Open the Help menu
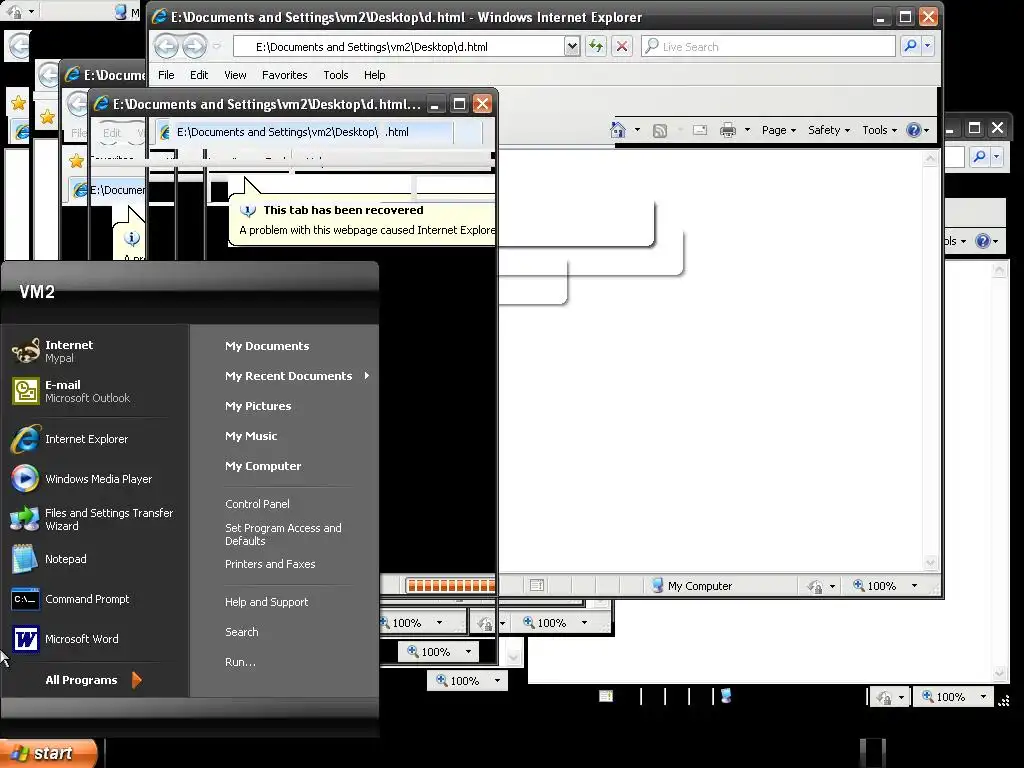Image resolution: width=1024 pixels, height=768 pixels. pos(374,75)
